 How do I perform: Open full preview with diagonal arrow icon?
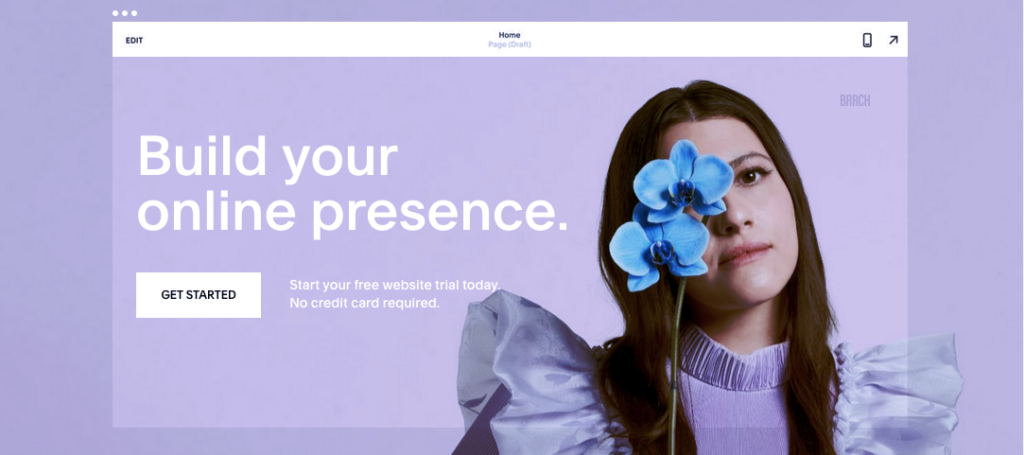click(893, 40)
